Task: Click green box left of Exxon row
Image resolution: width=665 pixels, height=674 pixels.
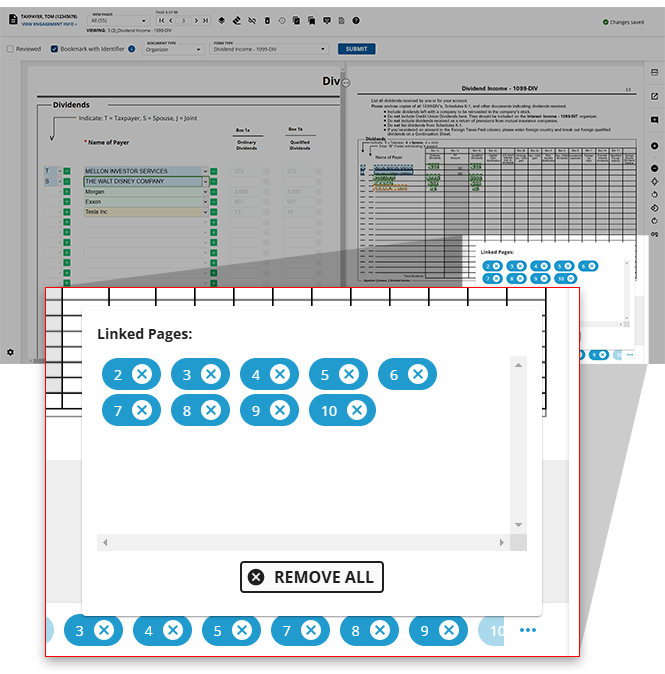Action: coord(67,202)
